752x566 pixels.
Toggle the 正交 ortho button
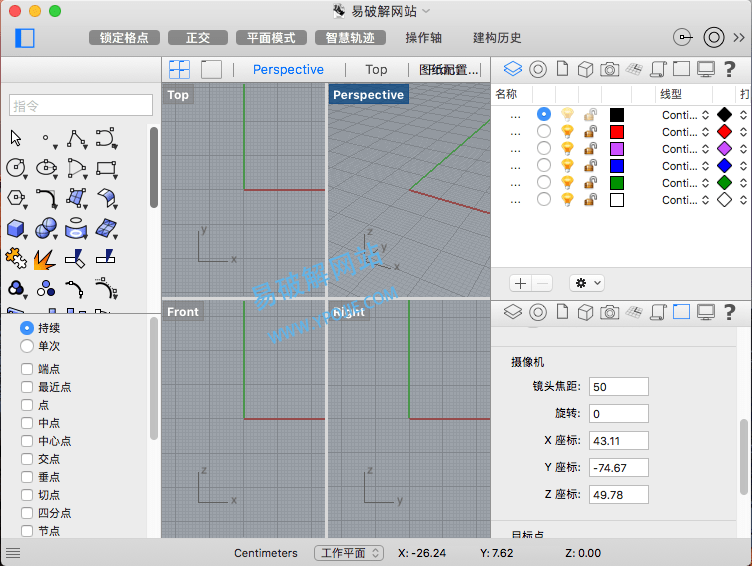point(198,38)
